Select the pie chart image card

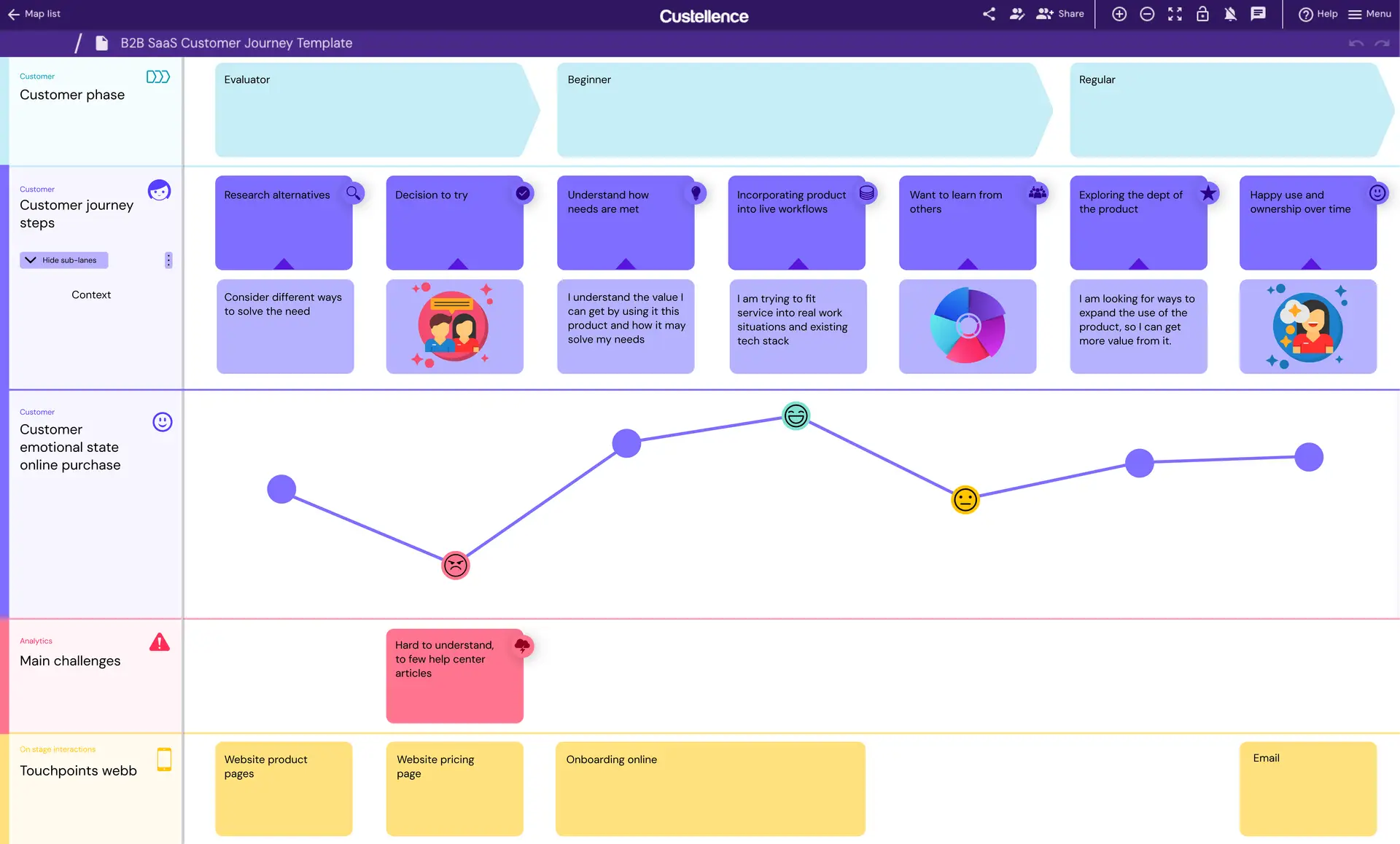968,327
